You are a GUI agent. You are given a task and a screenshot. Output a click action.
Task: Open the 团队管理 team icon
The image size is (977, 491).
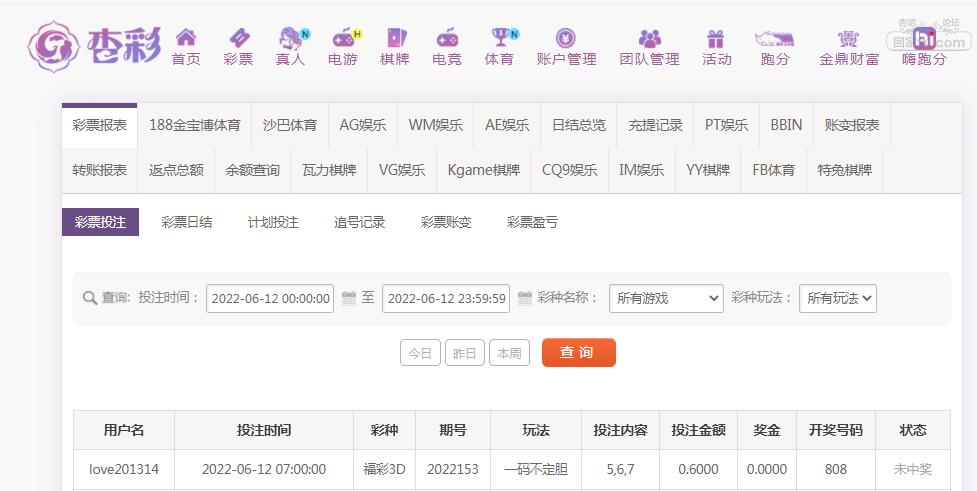pos(649,38)
